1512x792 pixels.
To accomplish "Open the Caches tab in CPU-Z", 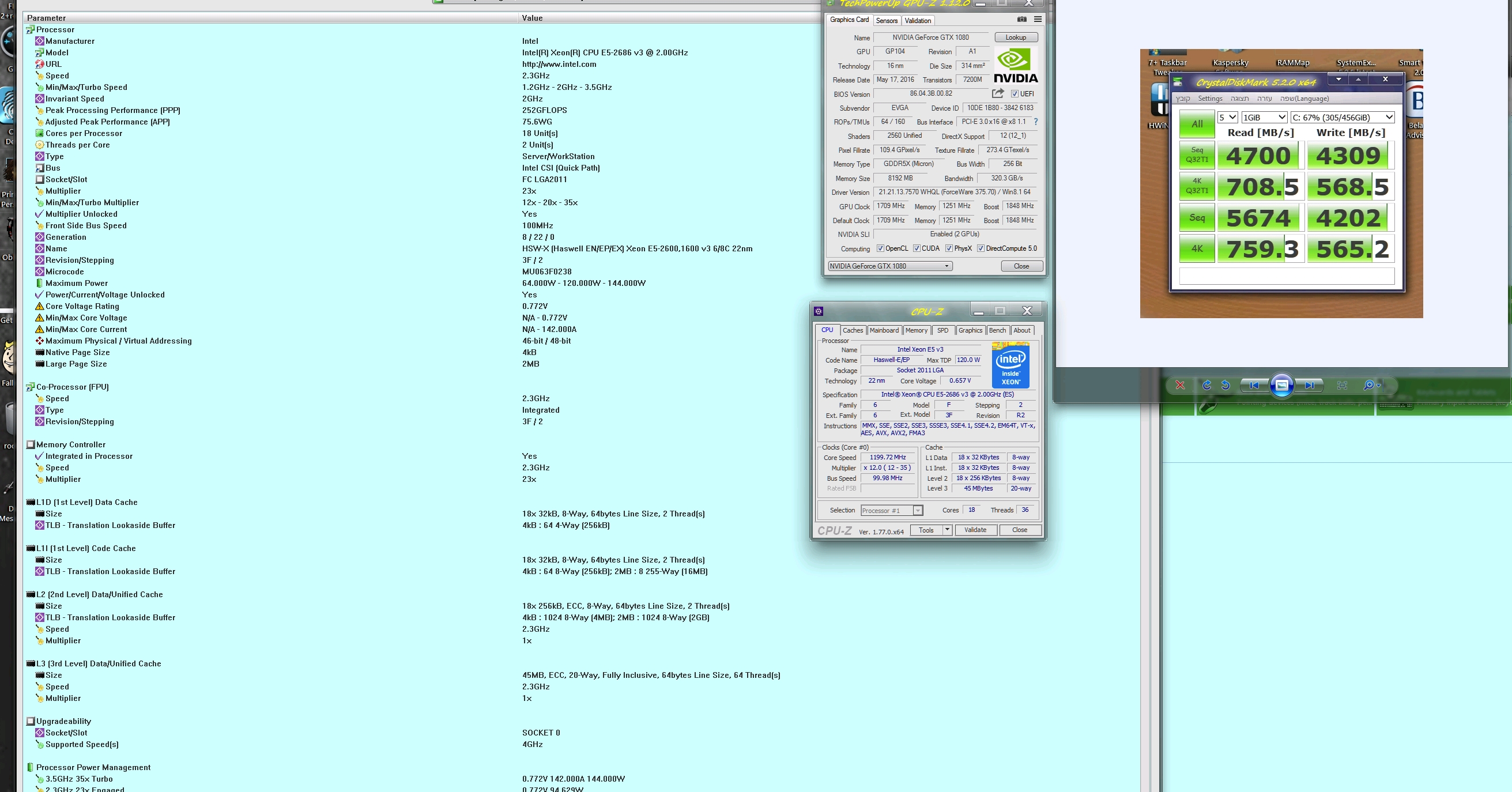I will [853, 330].
